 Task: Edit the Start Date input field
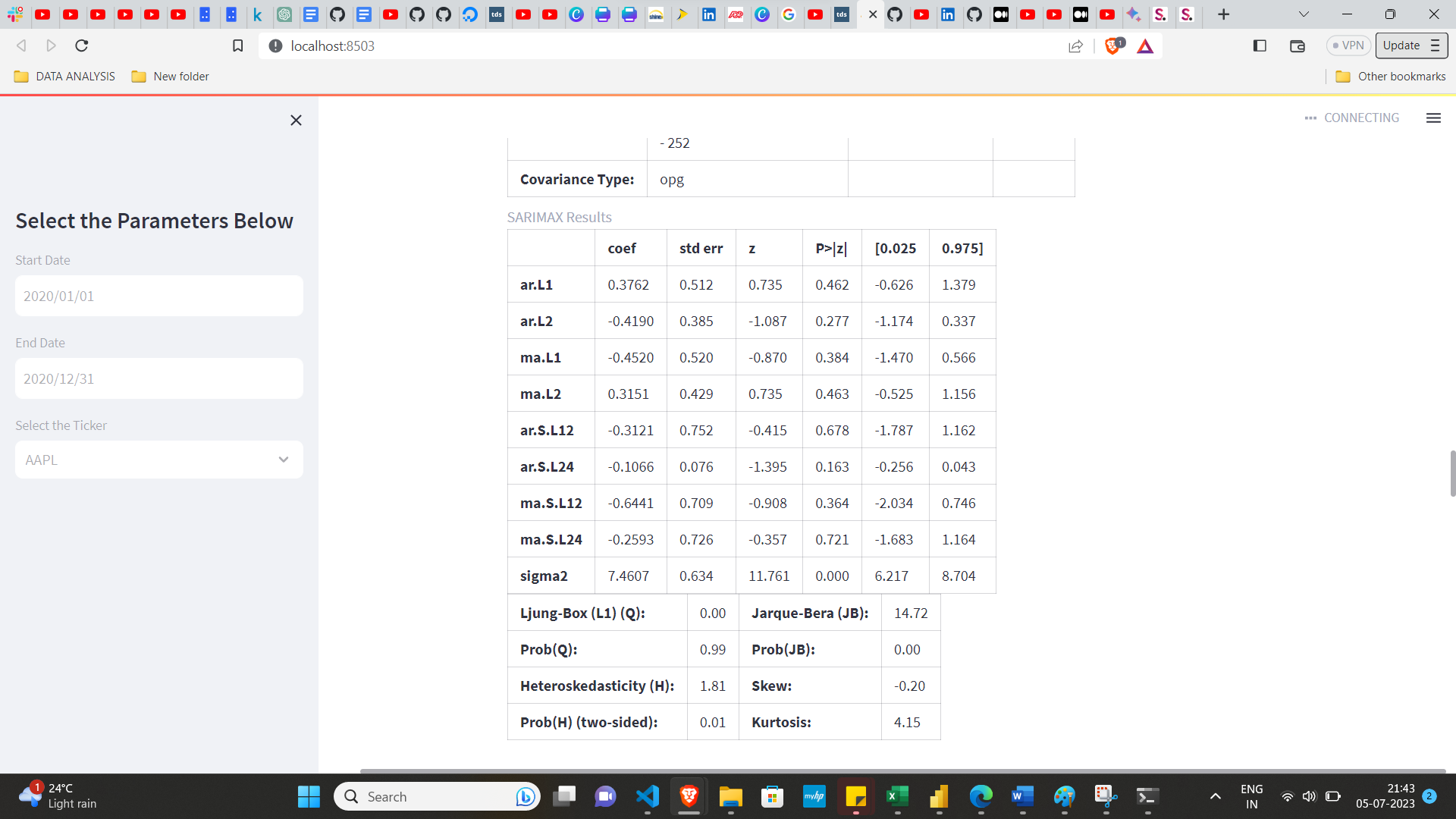click(x=158, y=296)
